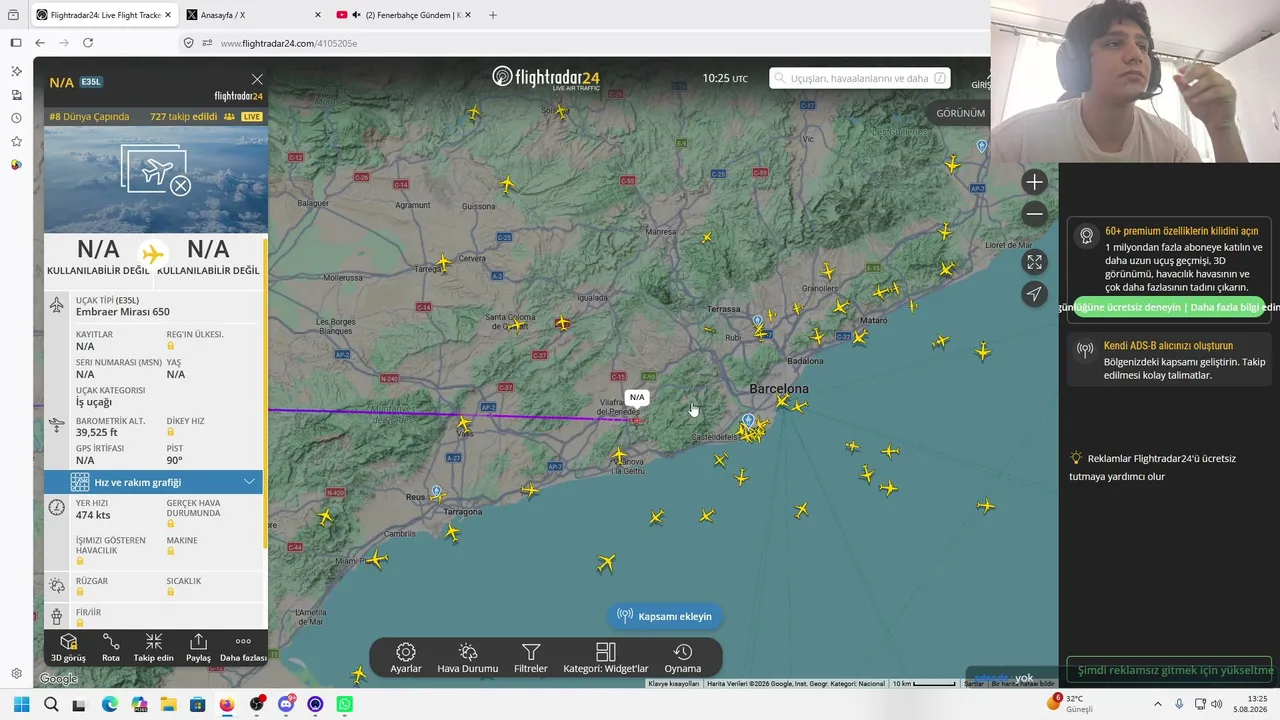The image size is (1280, 720).
Task: Click the Barcelona airport pin marker
Action: point(748,421)
